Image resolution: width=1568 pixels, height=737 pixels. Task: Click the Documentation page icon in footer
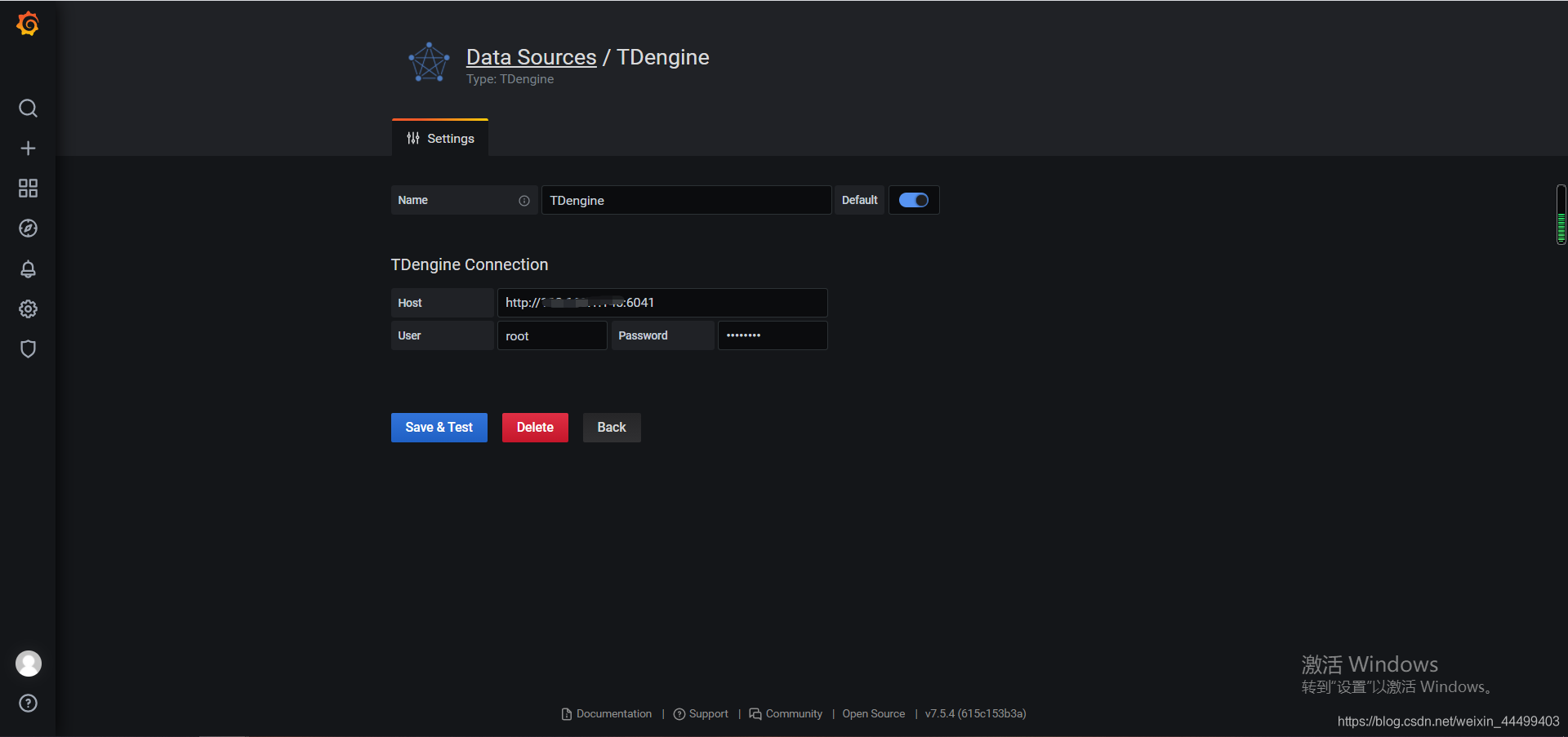pos(567,714)
